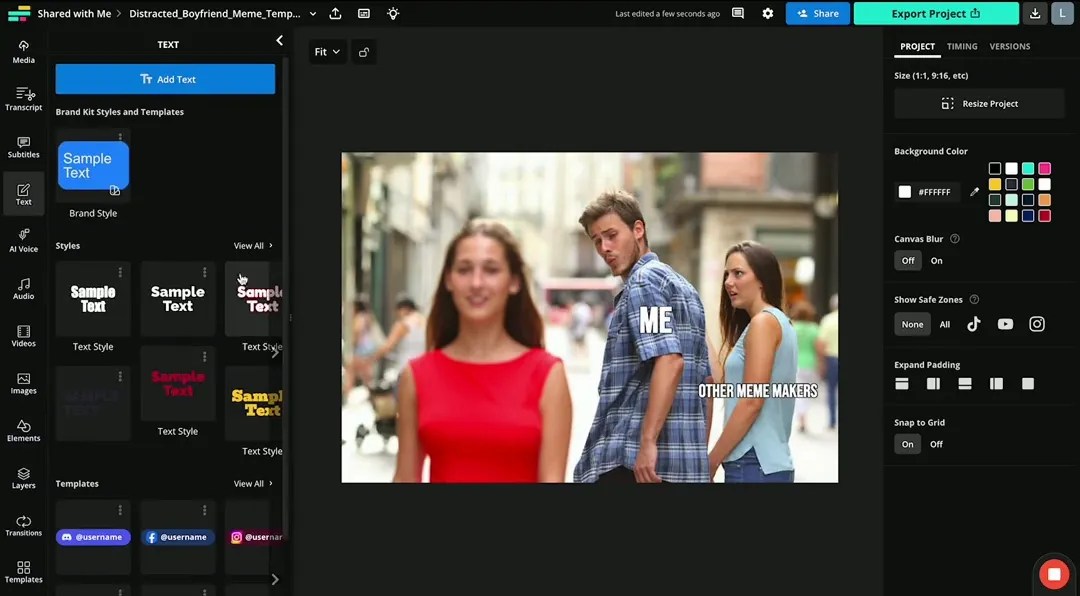
Task: Open the Videos sidebar panel
Action: tap(23, 336)
